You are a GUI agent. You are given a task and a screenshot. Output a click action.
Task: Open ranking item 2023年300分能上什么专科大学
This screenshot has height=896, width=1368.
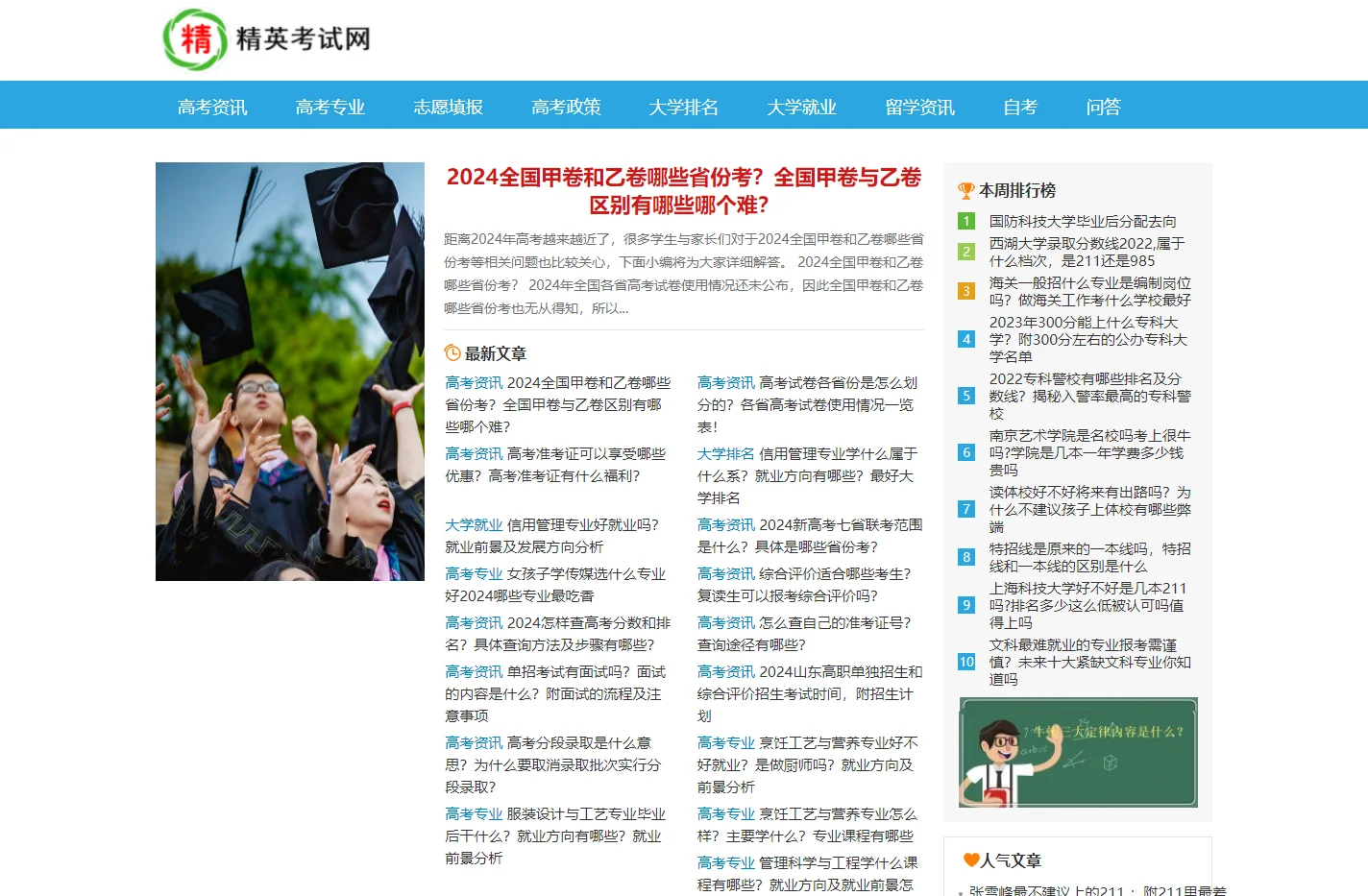coord(1088,339)
